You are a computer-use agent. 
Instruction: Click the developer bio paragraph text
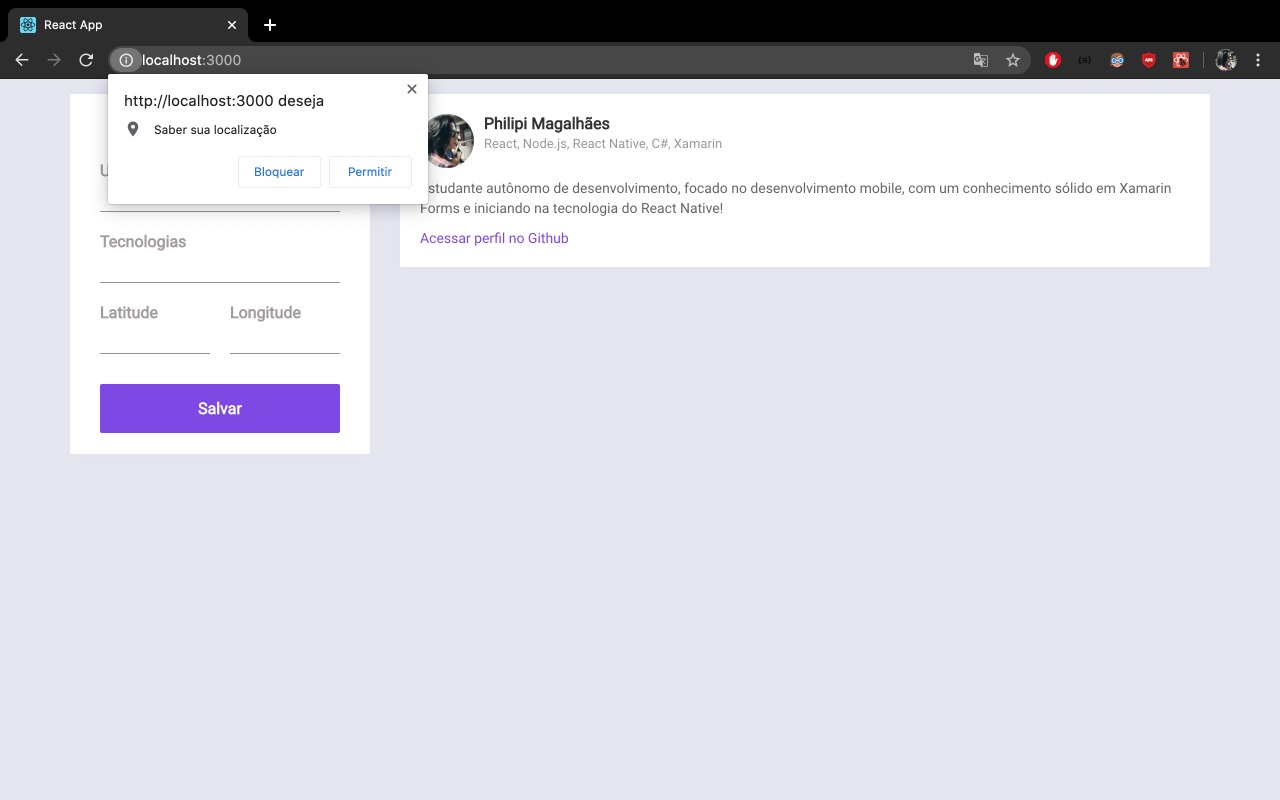[798, 198]
